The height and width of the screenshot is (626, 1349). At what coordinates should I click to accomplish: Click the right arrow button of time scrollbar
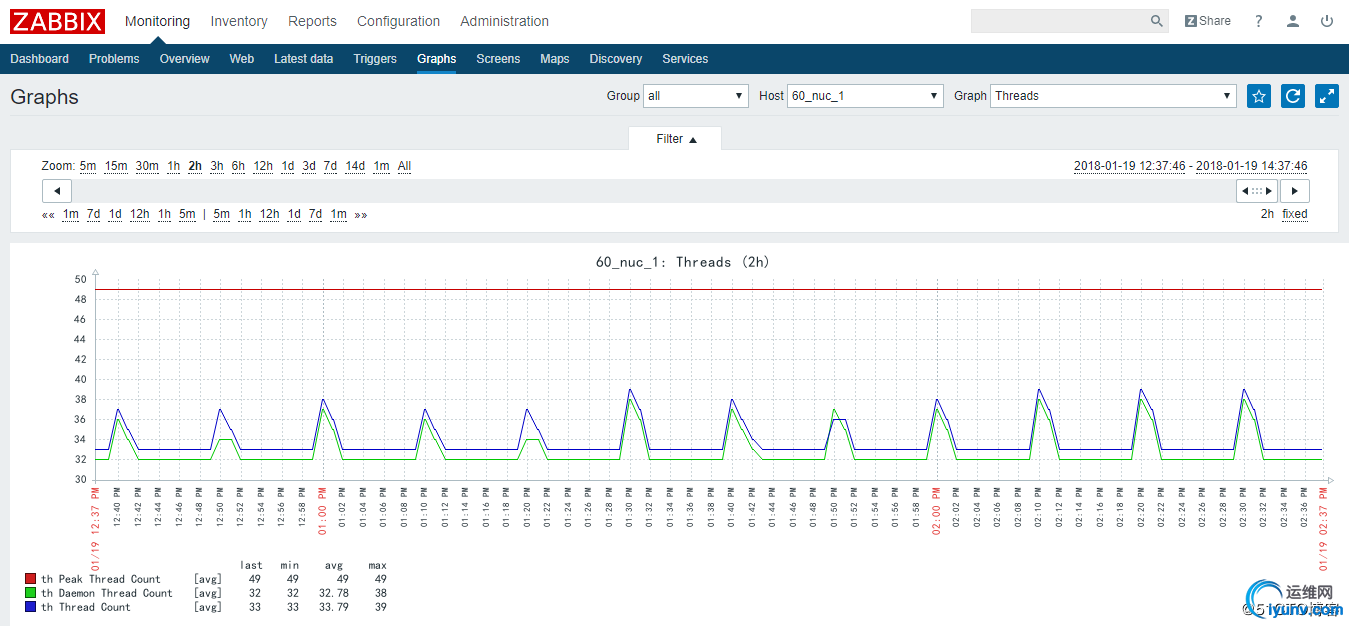[1296, 191]
